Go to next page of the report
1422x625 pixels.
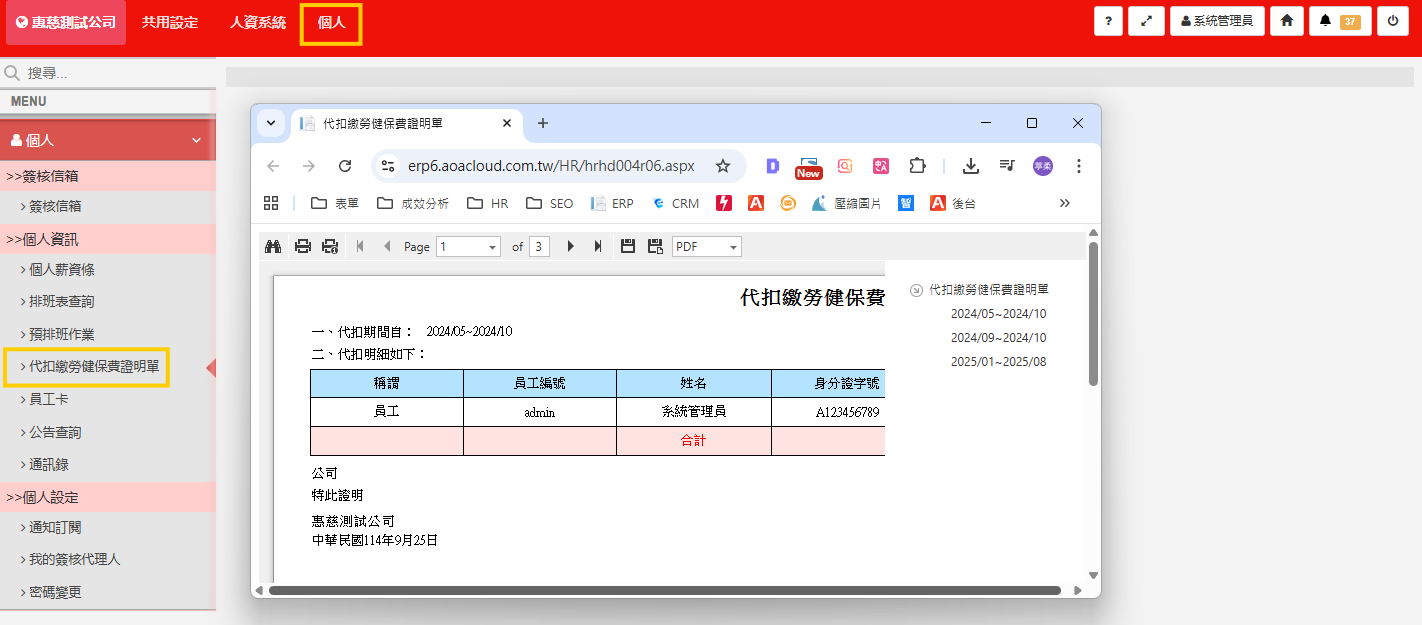(x=571, y=246)
